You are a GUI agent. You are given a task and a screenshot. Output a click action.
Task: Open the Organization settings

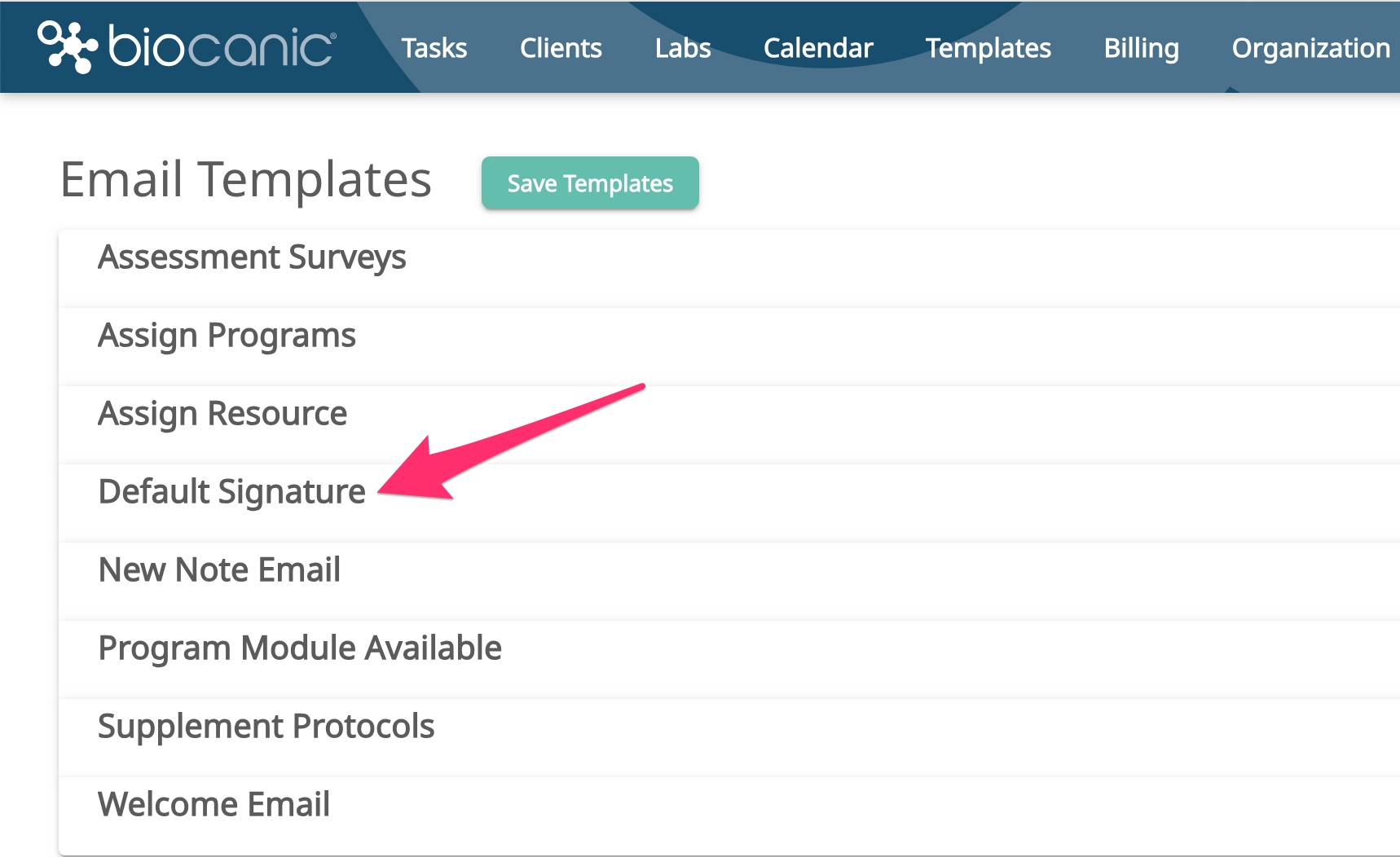point(1308,48)
